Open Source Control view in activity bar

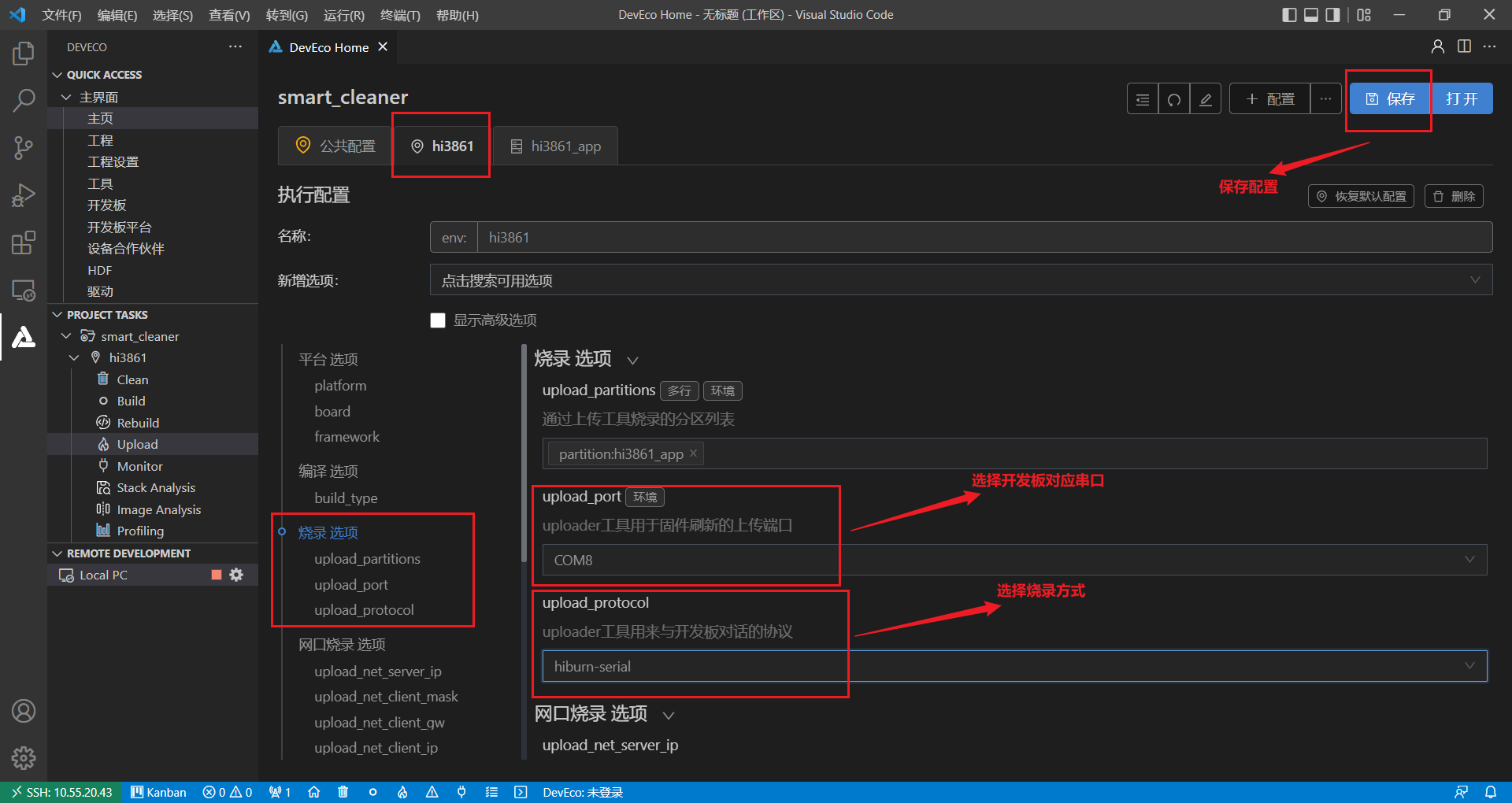[x=24, y=147]
